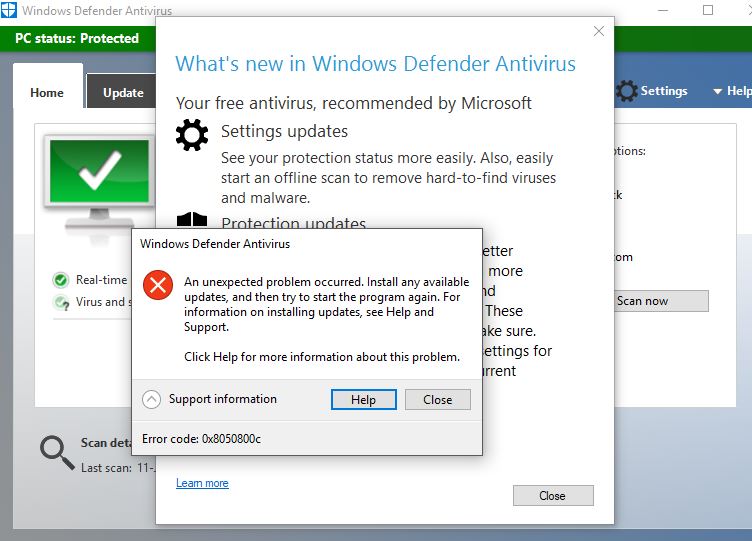Viewport: 752px width, 541px height.
Task: Open the Help dropdown menu
Action: pos(732,91)
